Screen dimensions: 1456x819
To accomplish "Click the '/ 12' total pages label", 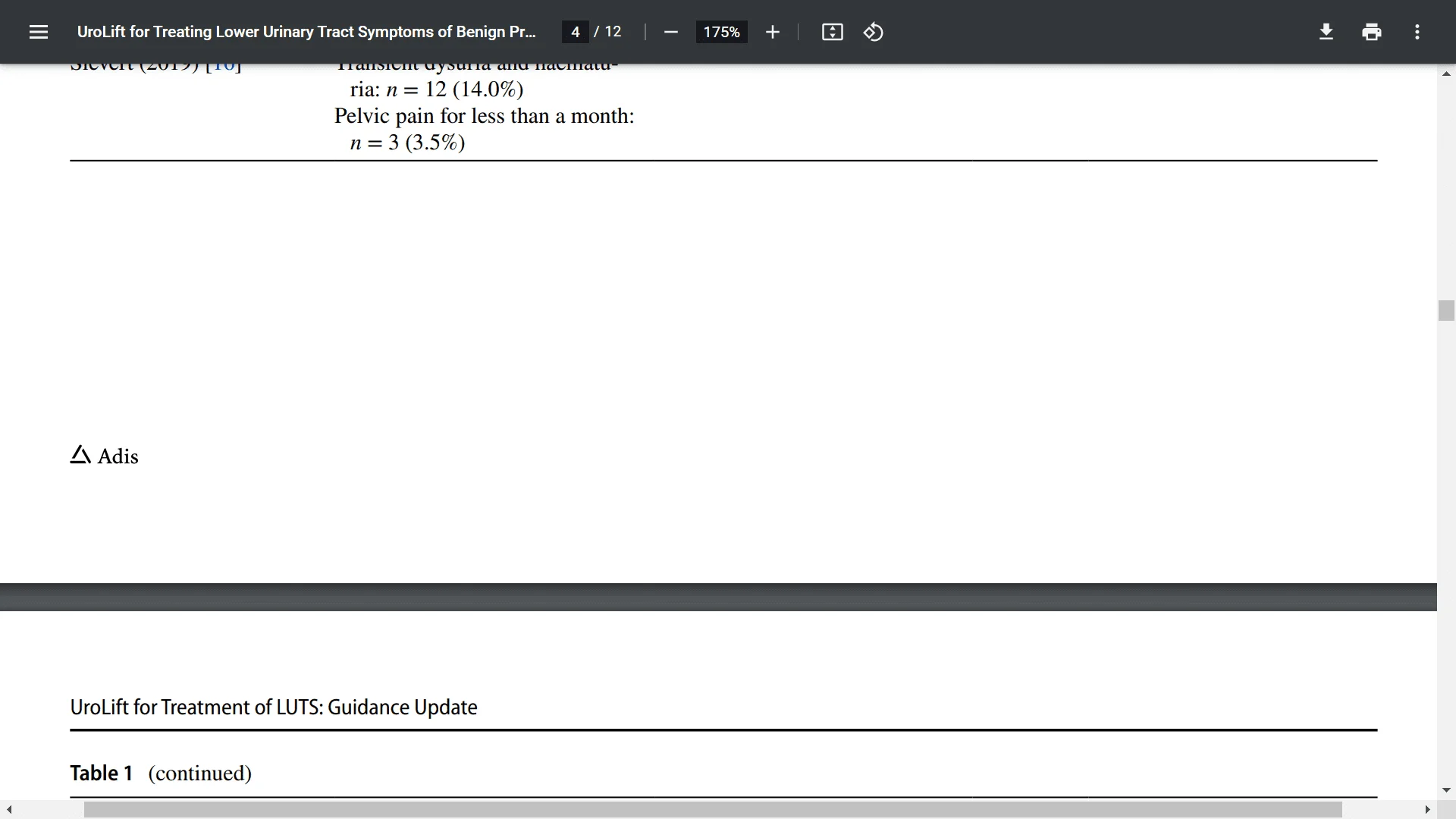I will point(607,32).
